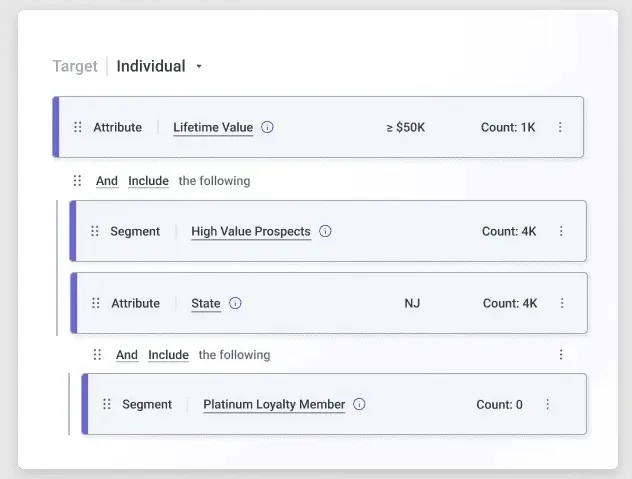632x479 pixels.
Task: Open nested group three-dot menu
Action: click(x=561, y=355)
